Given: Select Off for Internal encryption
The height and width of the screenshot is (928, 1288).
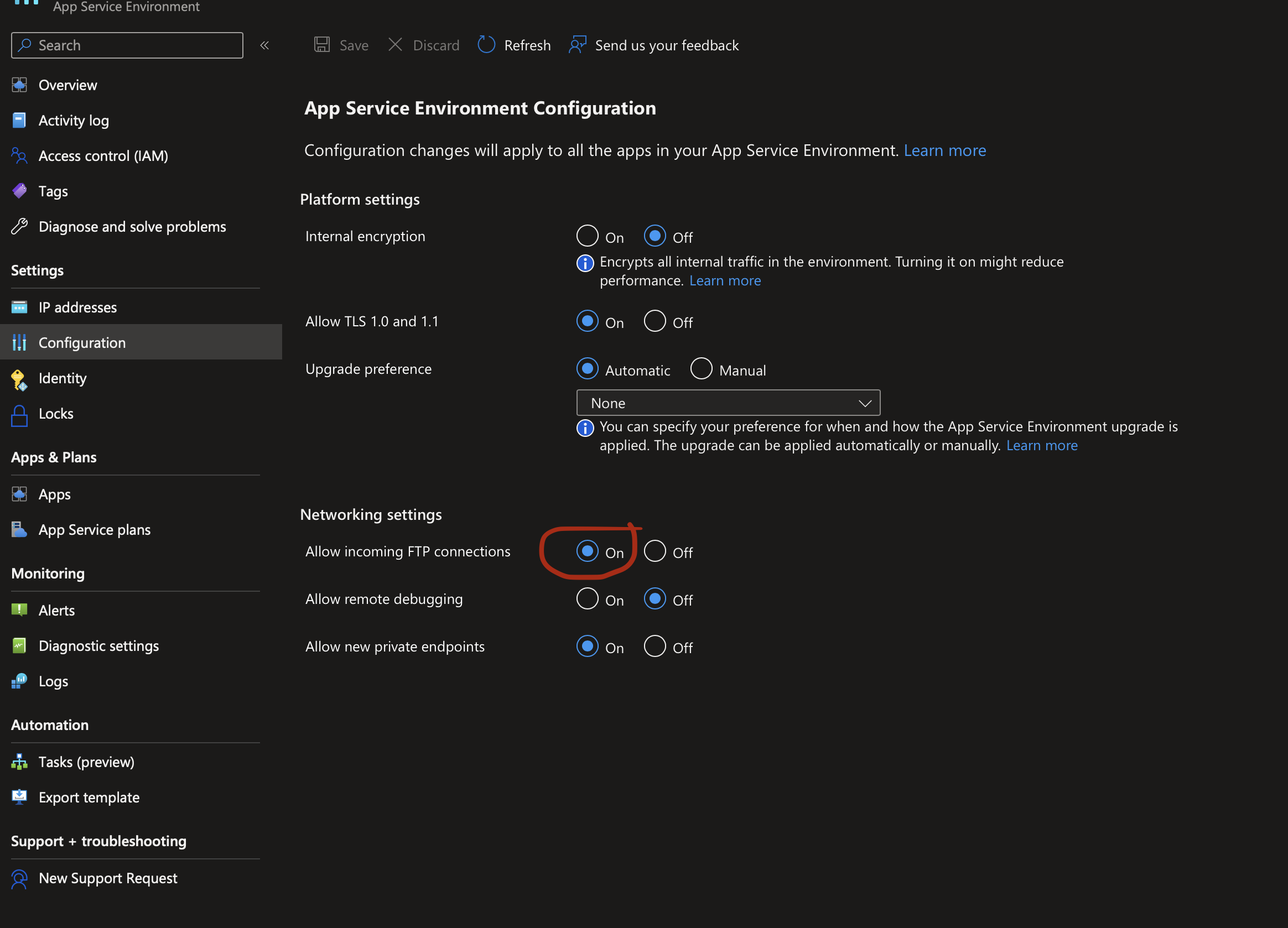Looking at the screenshot, I should pos(655,236).
